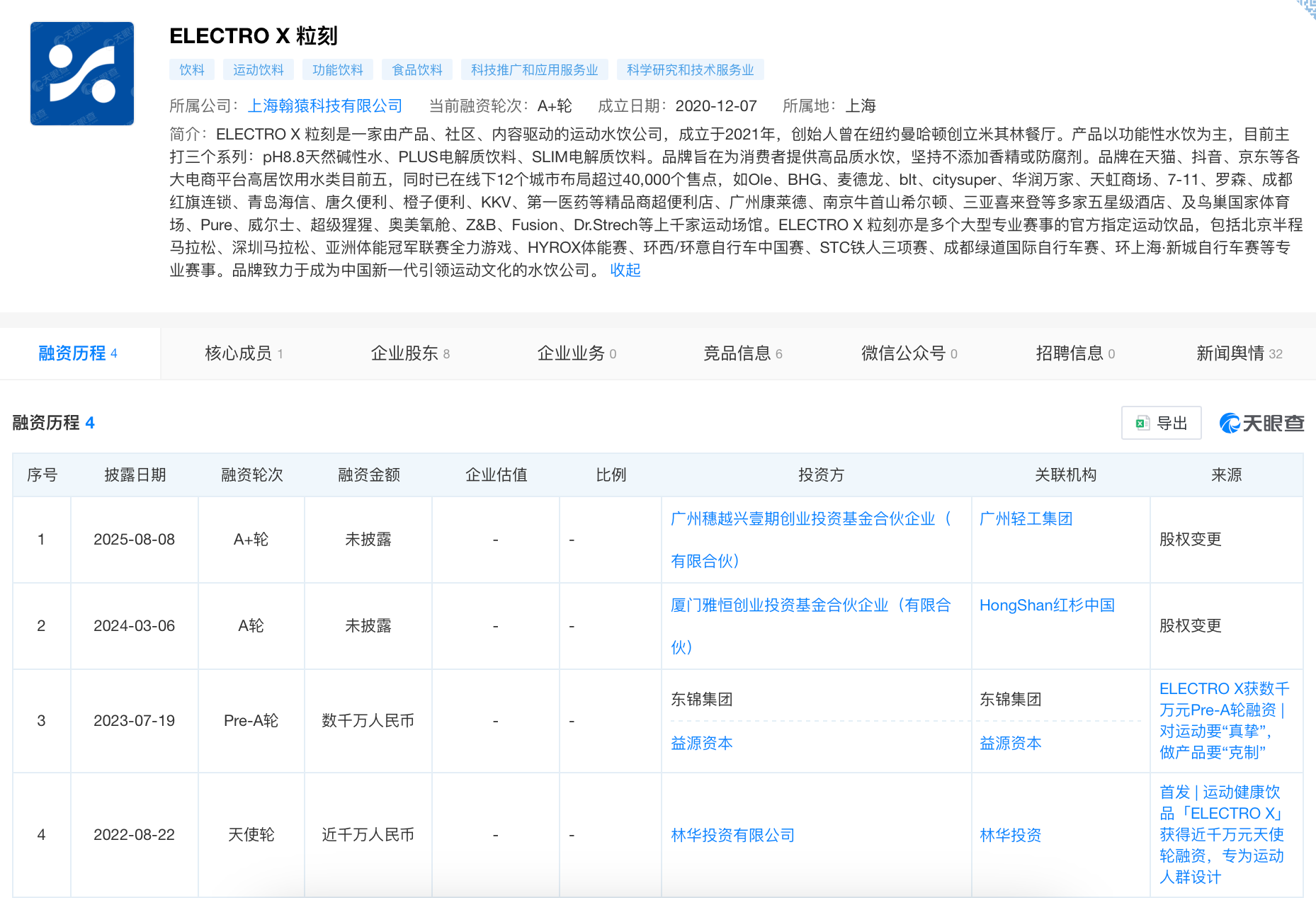Open 益源资本 in the 关联机构 column
This screenshot has height=898, width=1316.
(x=1011, y=744)
